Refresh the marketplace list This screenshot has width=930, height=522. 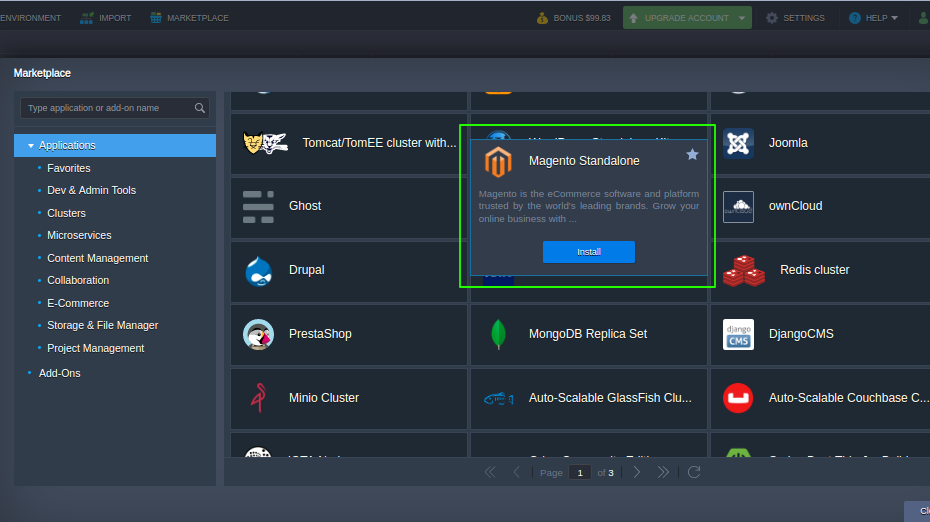pyautogui.click(x=694, y=472)
